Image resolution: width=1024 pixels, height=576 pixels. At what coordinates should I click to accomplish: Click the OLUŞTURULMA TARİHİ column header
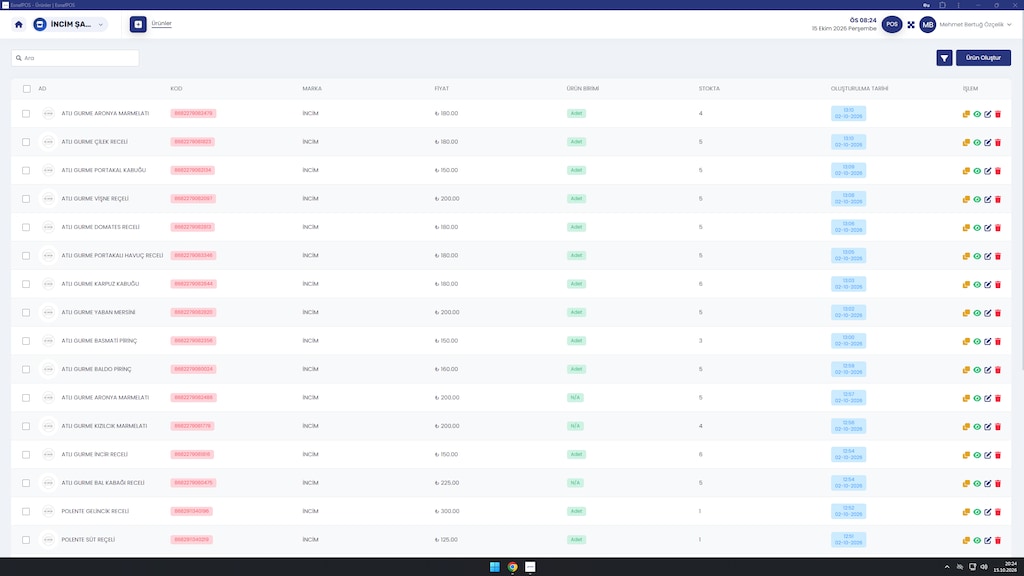pos(859,89)
